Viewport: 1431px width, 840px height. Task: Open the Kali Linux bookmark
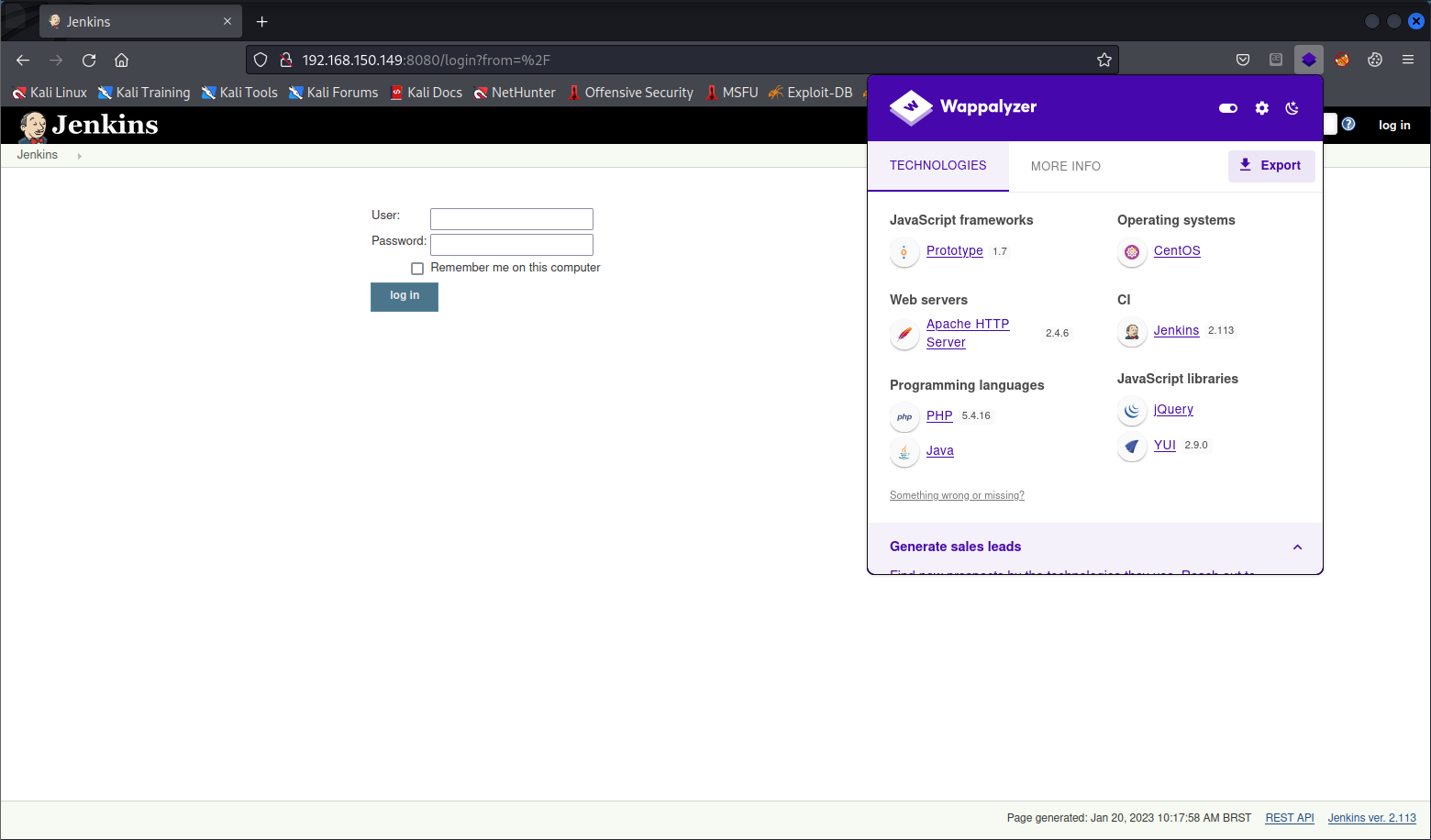tap(50, 93)
